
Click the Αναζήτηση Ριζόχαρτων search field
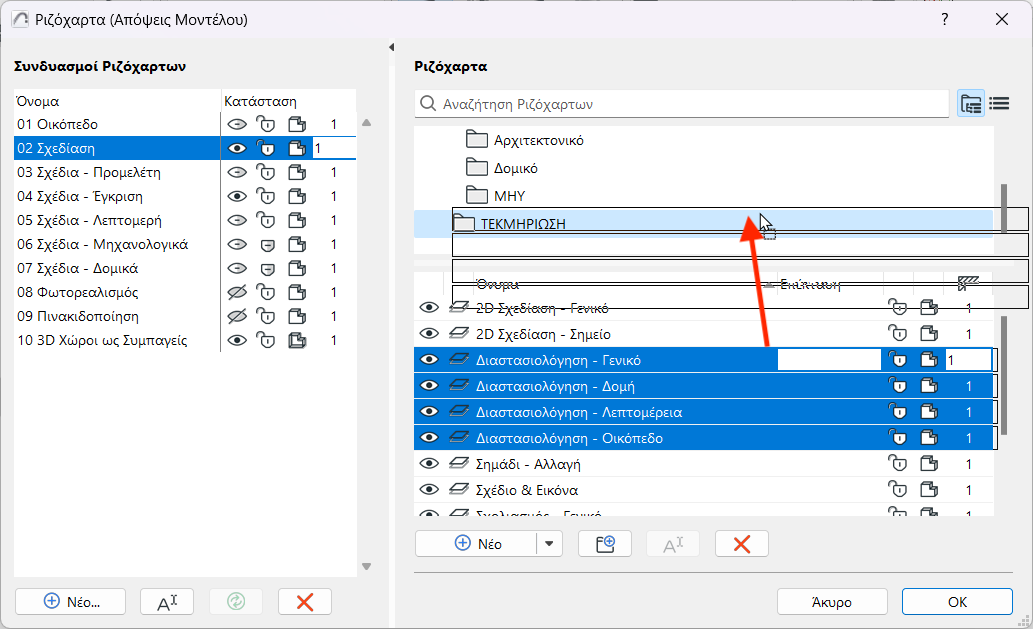690,104
